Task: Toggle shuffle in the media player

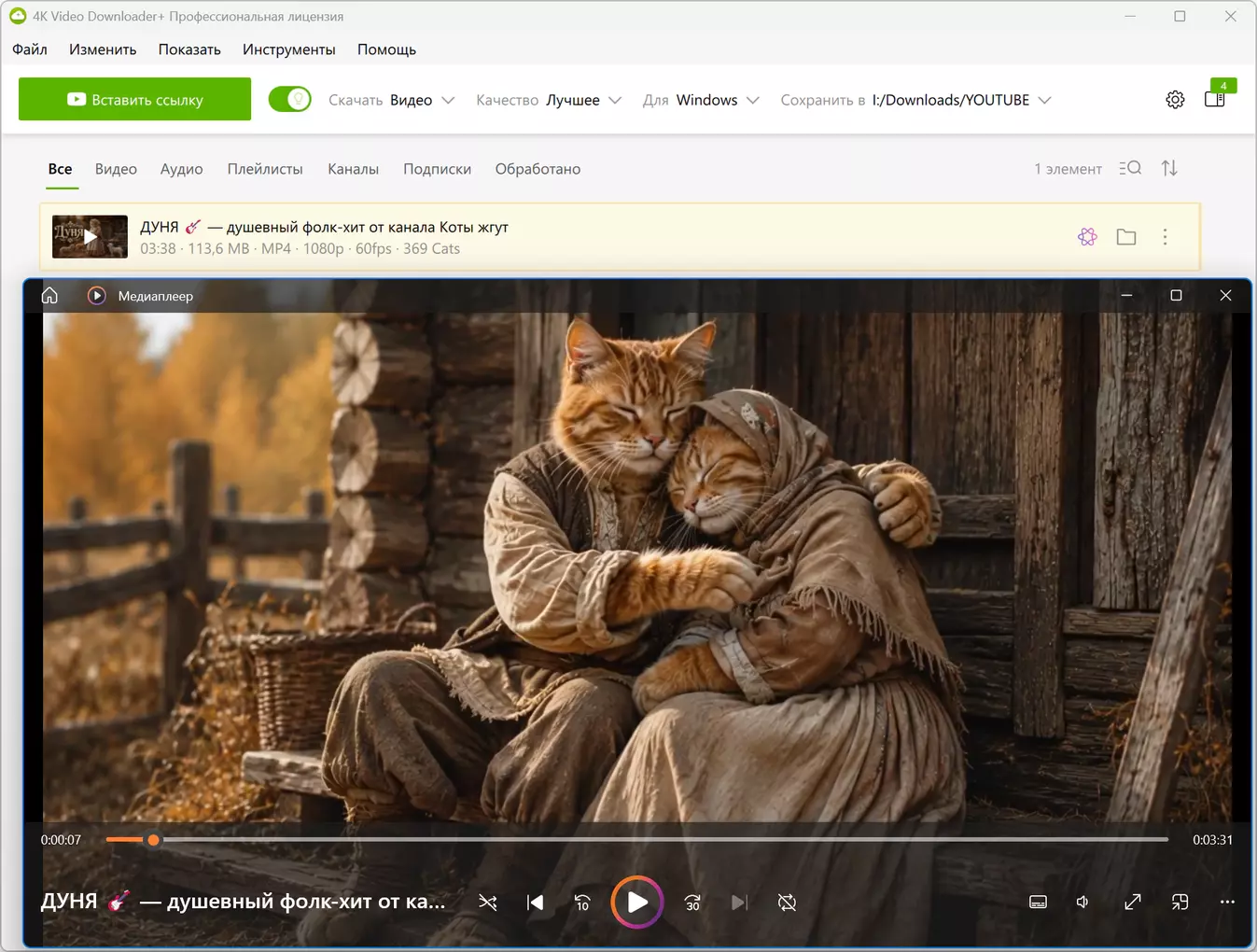Action: (487, 903)
